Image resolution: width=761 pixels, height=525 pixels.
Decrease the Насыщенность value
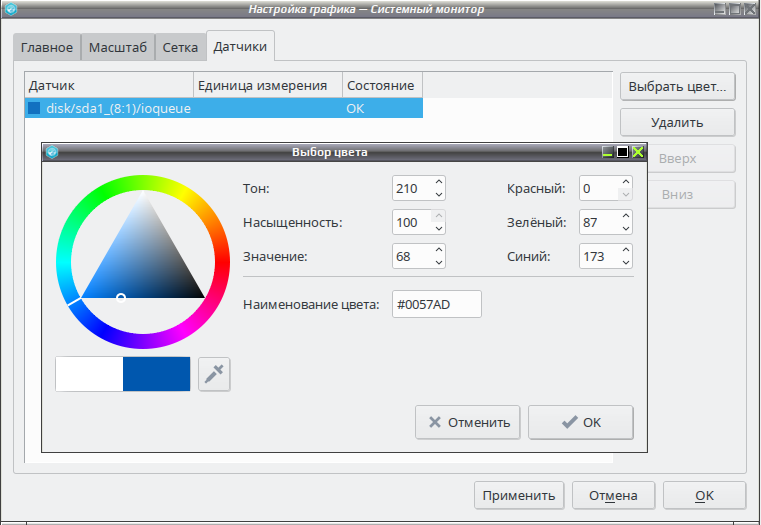tap(439, 228)
